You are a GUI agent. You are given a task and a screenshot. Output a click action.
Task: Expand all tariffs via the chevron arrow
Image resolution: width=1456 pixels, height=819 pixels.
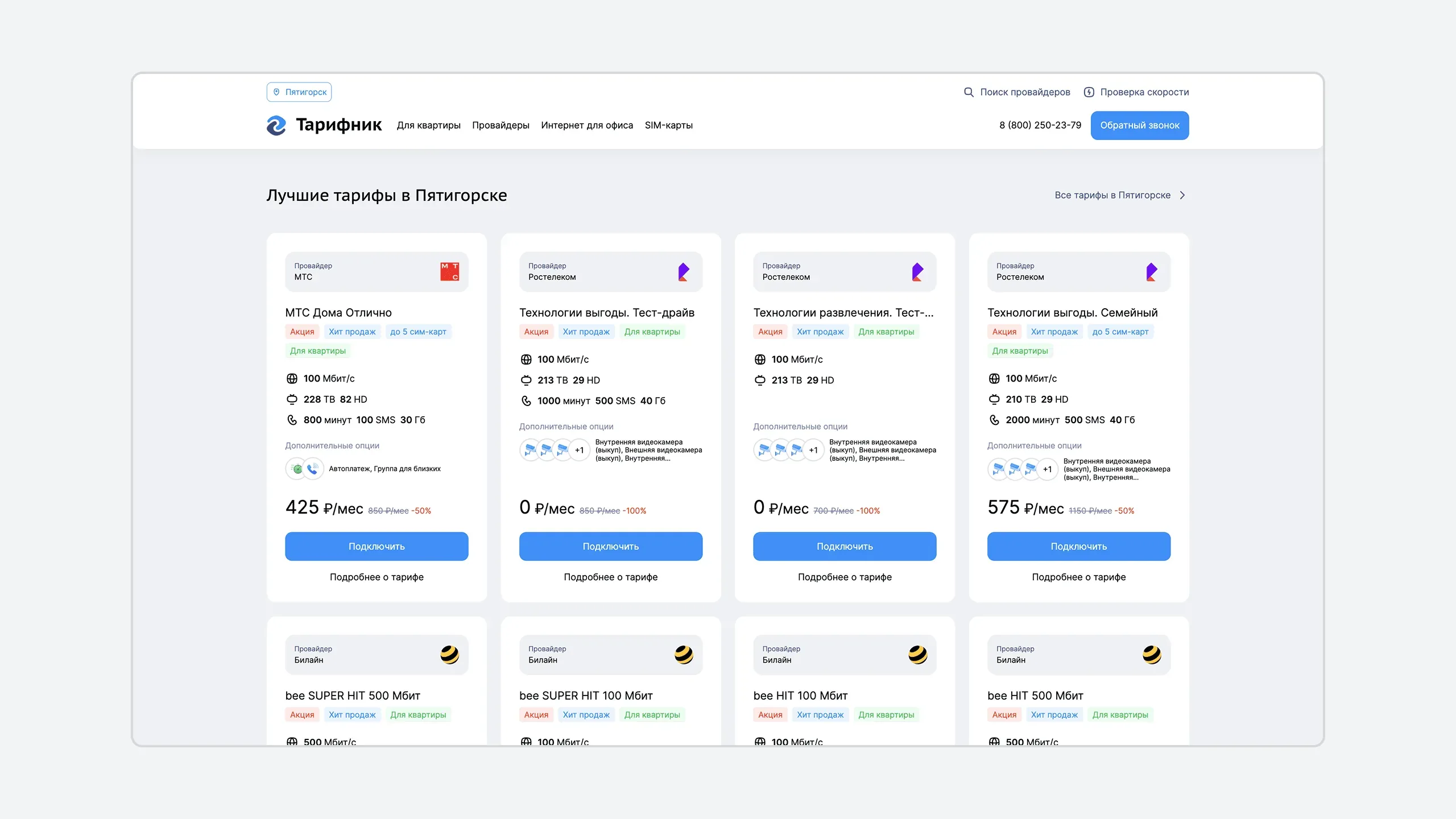tap(1182, 195)
